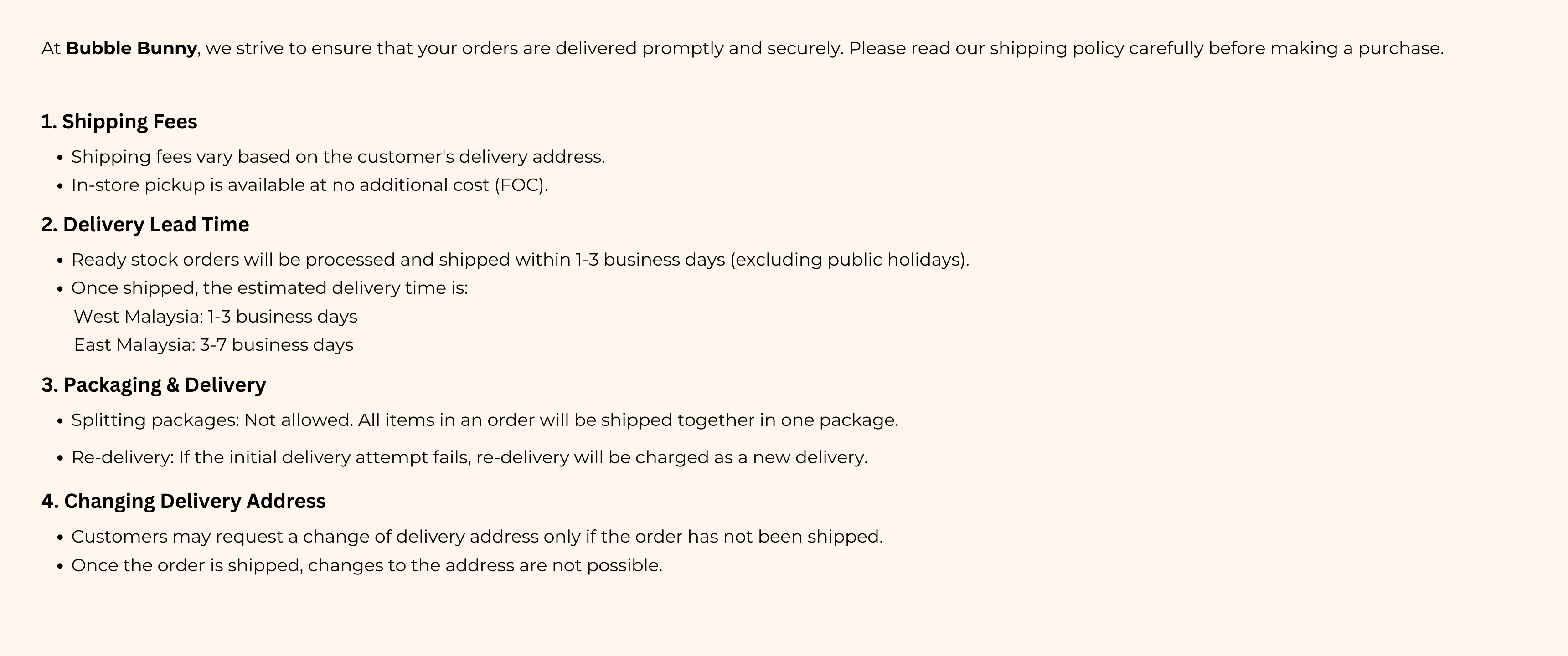
Task: Click the line about shipping fees varying by address
Action: [338, 157]
